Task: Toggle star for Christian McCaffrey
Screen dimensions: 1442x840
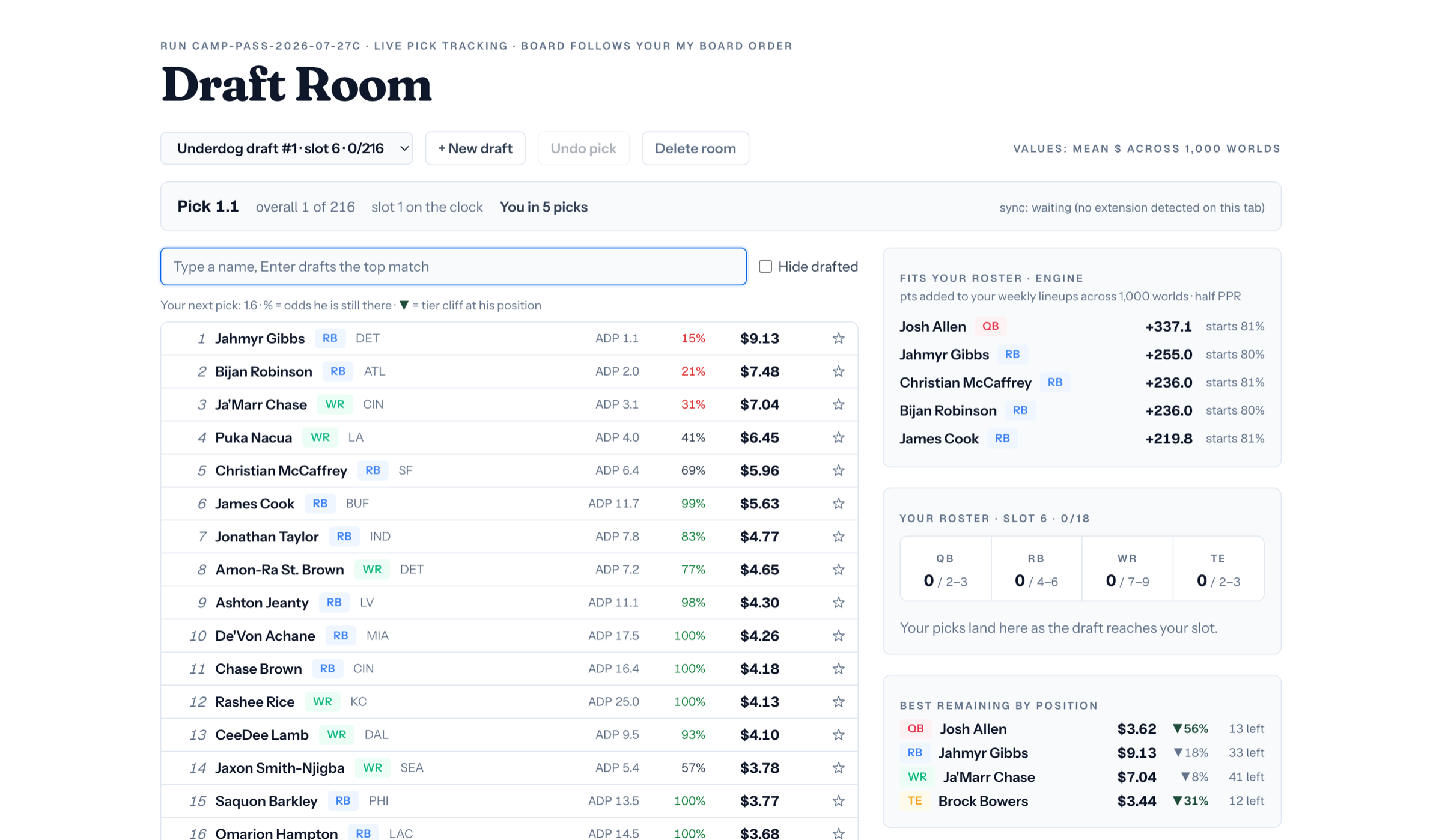Action: tap(838, 470)
